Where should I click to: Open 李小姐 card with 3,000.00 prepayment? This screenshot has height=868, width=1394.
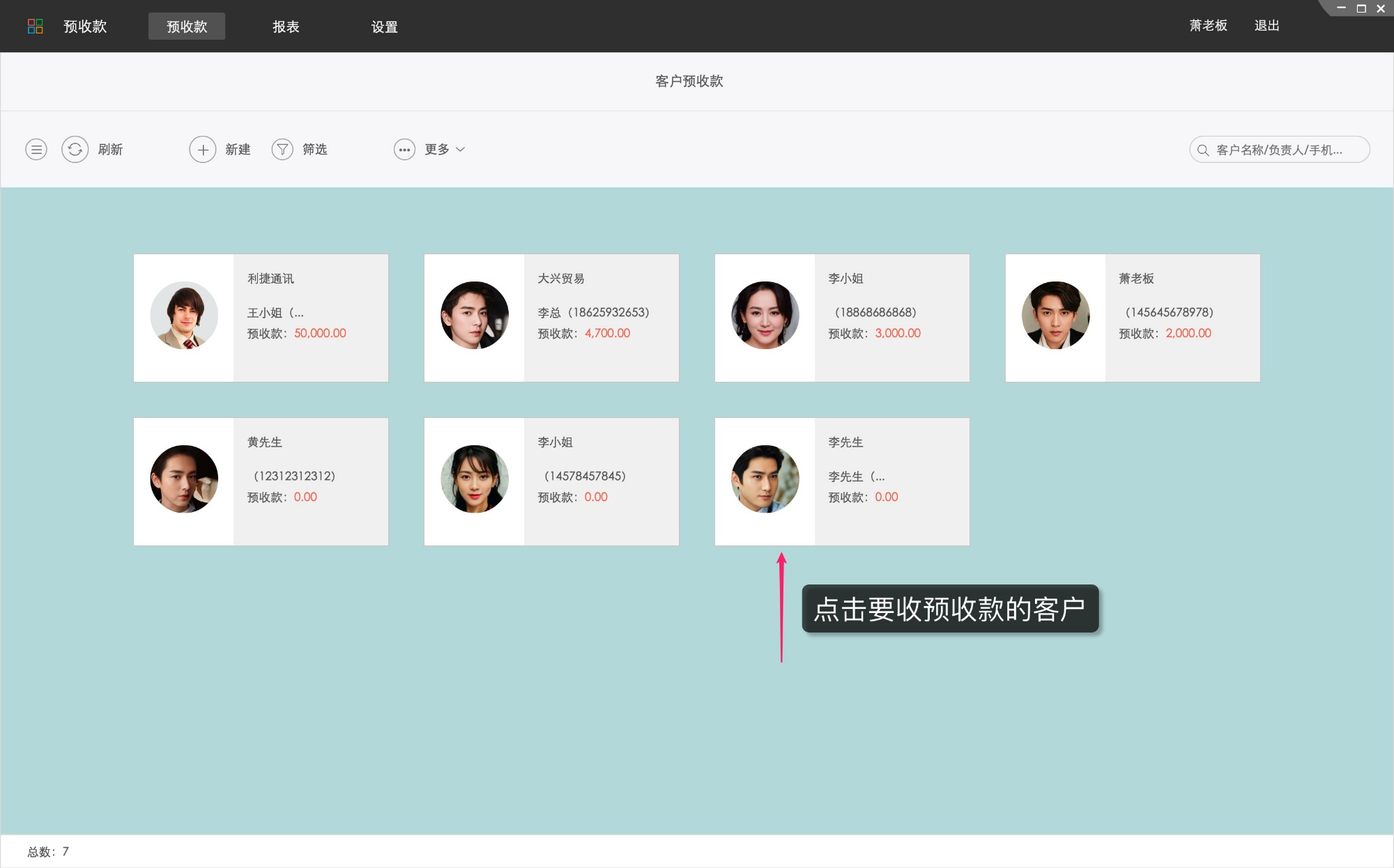842,317
